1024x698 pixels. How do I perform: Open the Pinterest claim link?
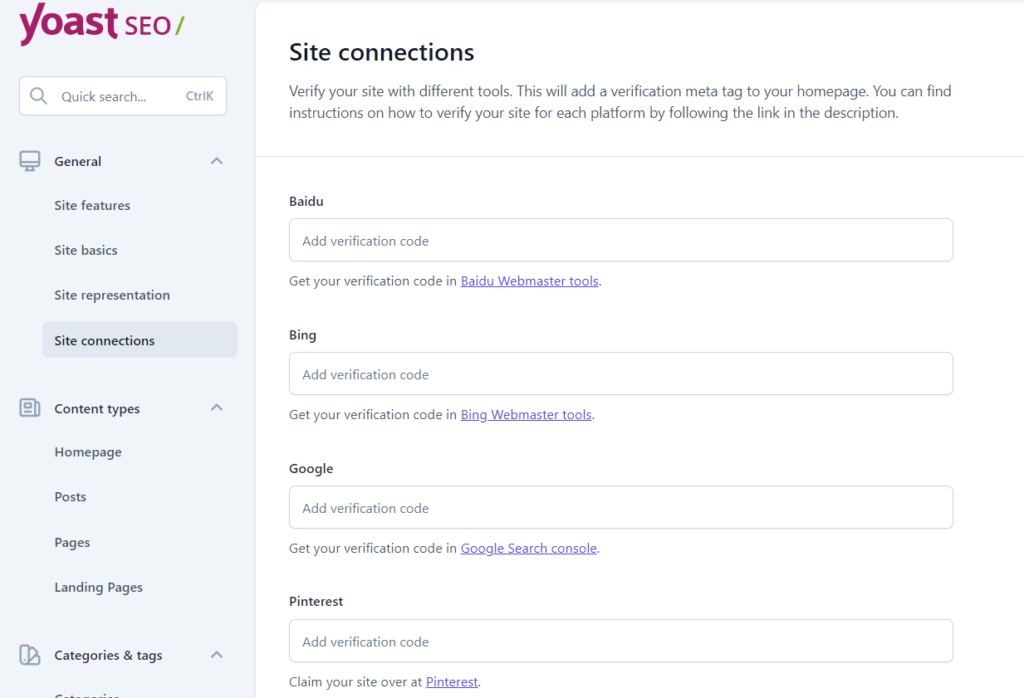click(x=452, y=682)
